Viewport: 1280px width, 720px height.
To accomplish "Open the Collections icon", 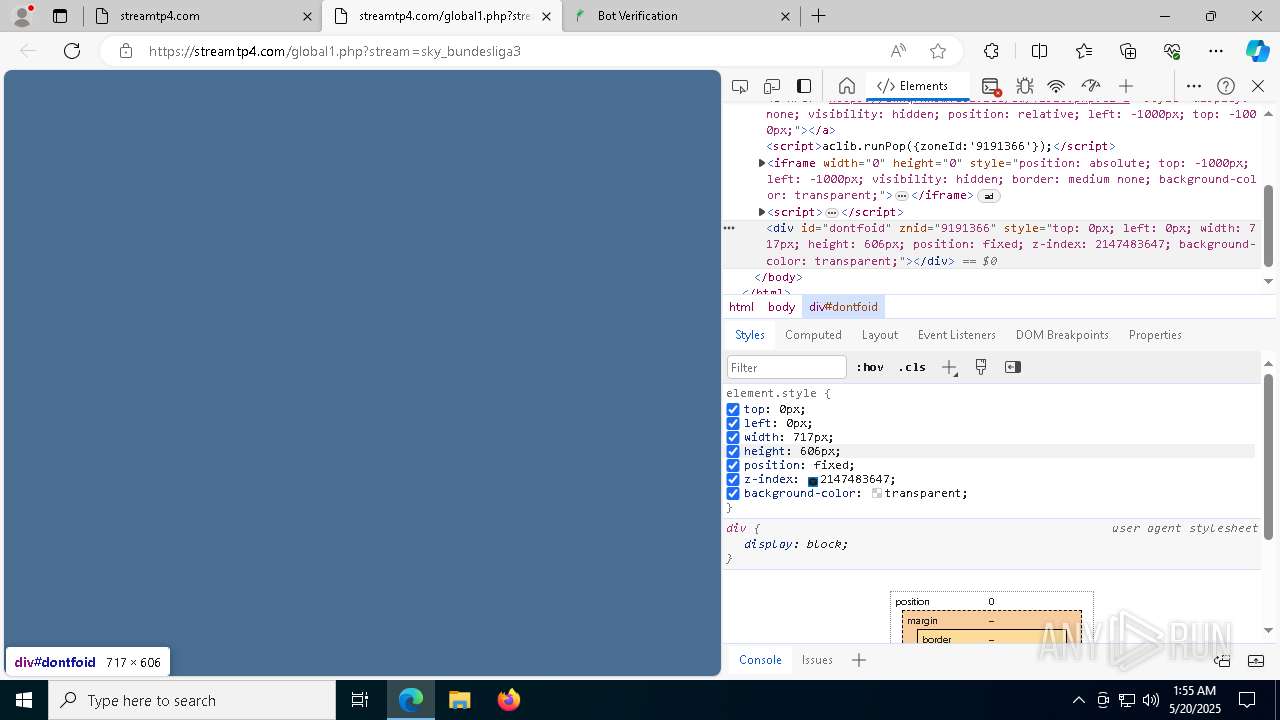I will (1128, 51).
